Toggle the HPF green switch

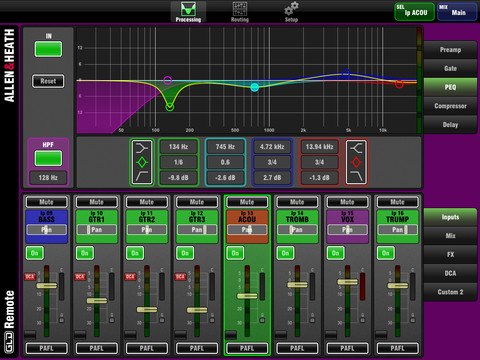48,158
